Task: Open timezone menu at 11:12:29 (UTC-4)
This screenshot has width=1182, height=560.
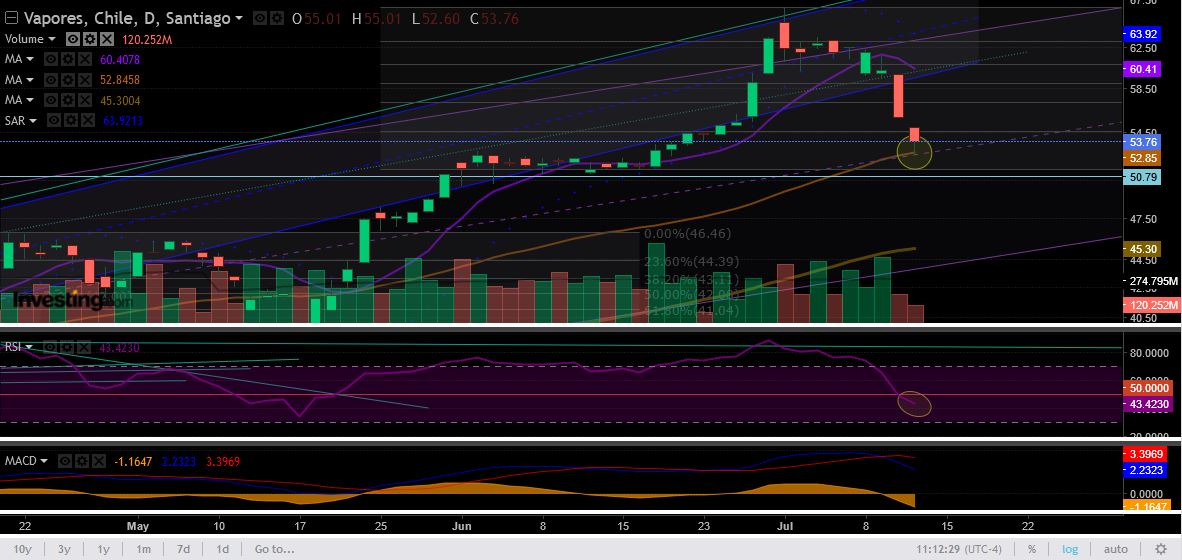Action: tap(961, 549)
